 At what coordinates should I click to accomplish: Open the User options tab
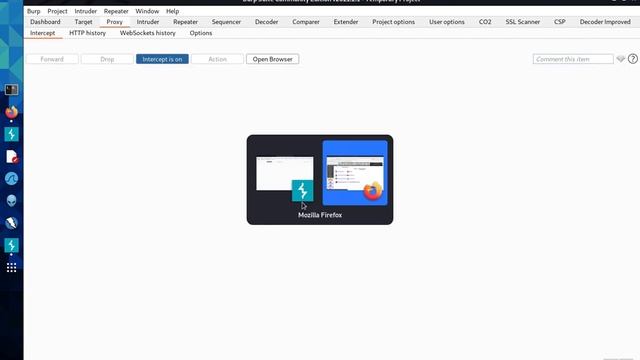click(x=447, y=22)
